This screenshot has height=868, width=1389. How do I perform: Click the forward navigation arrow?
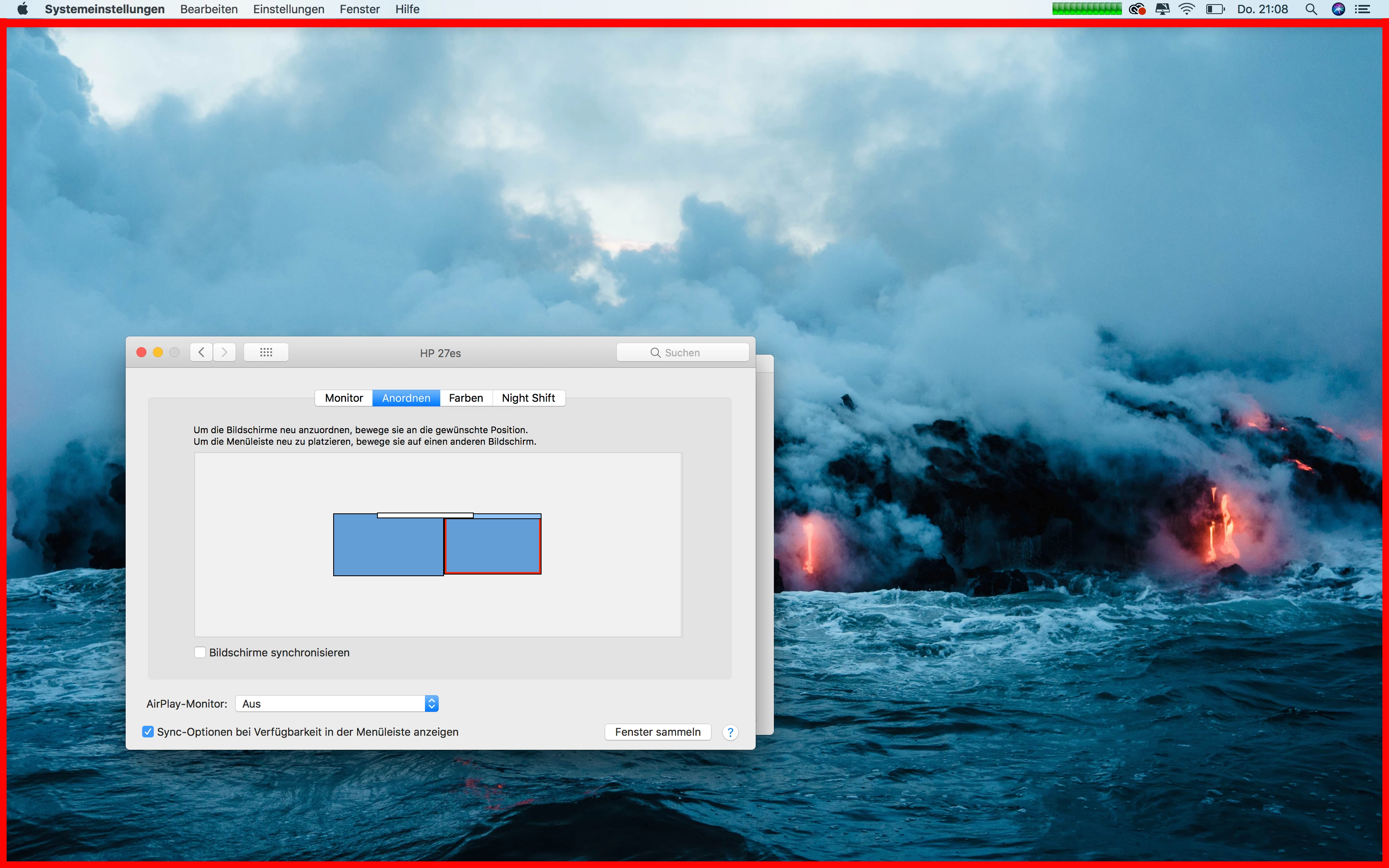(224, 352)
